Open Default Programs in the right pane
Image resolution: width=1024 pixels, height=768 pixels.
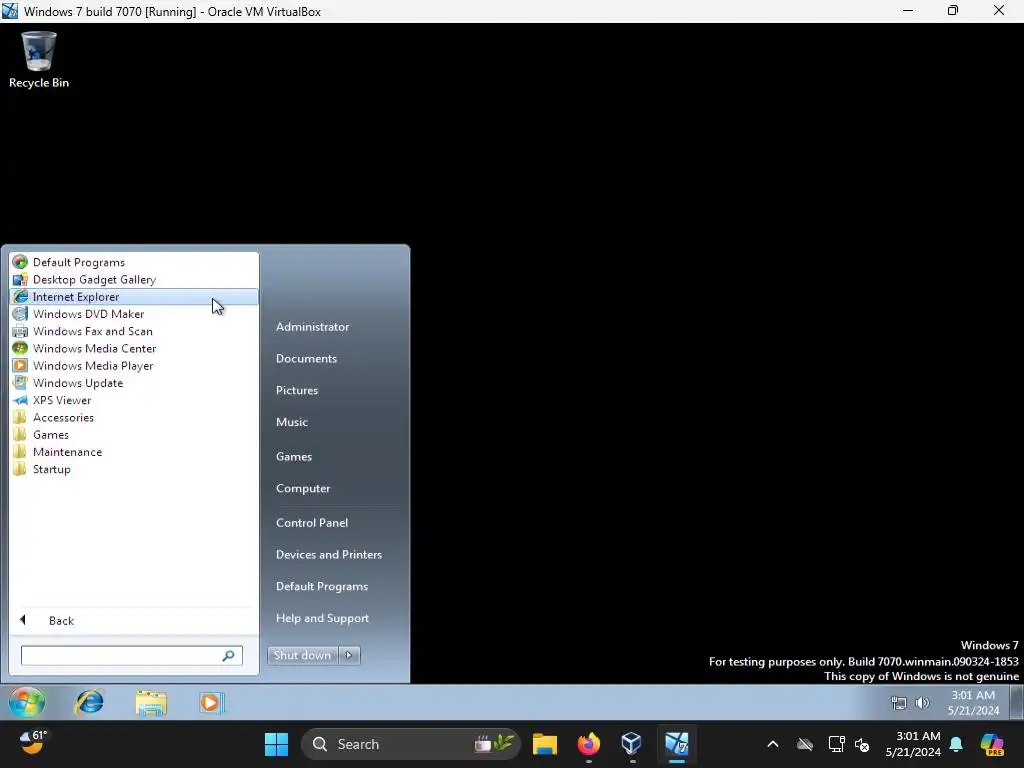point(321,586)
